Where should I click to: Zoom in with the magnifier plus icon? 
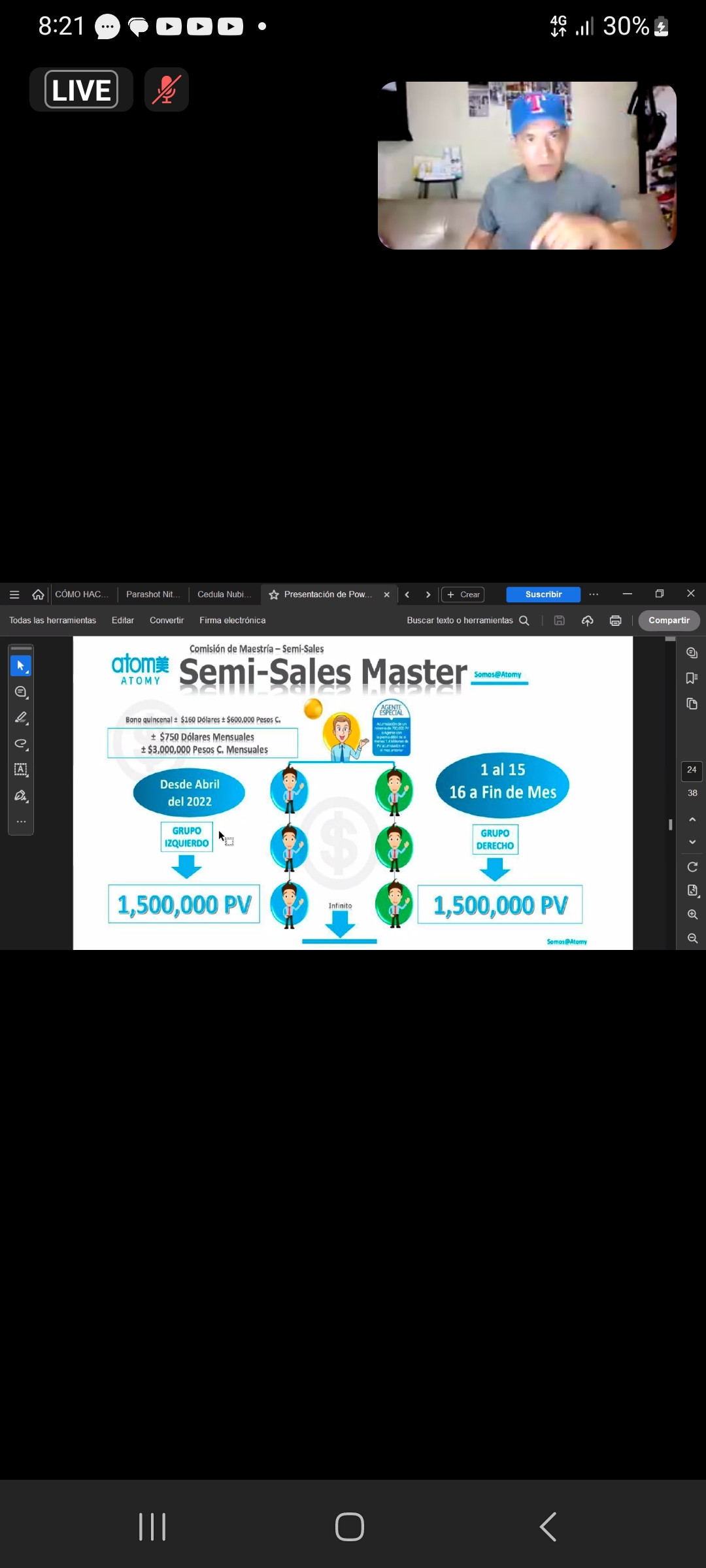(x=692, y=915)
